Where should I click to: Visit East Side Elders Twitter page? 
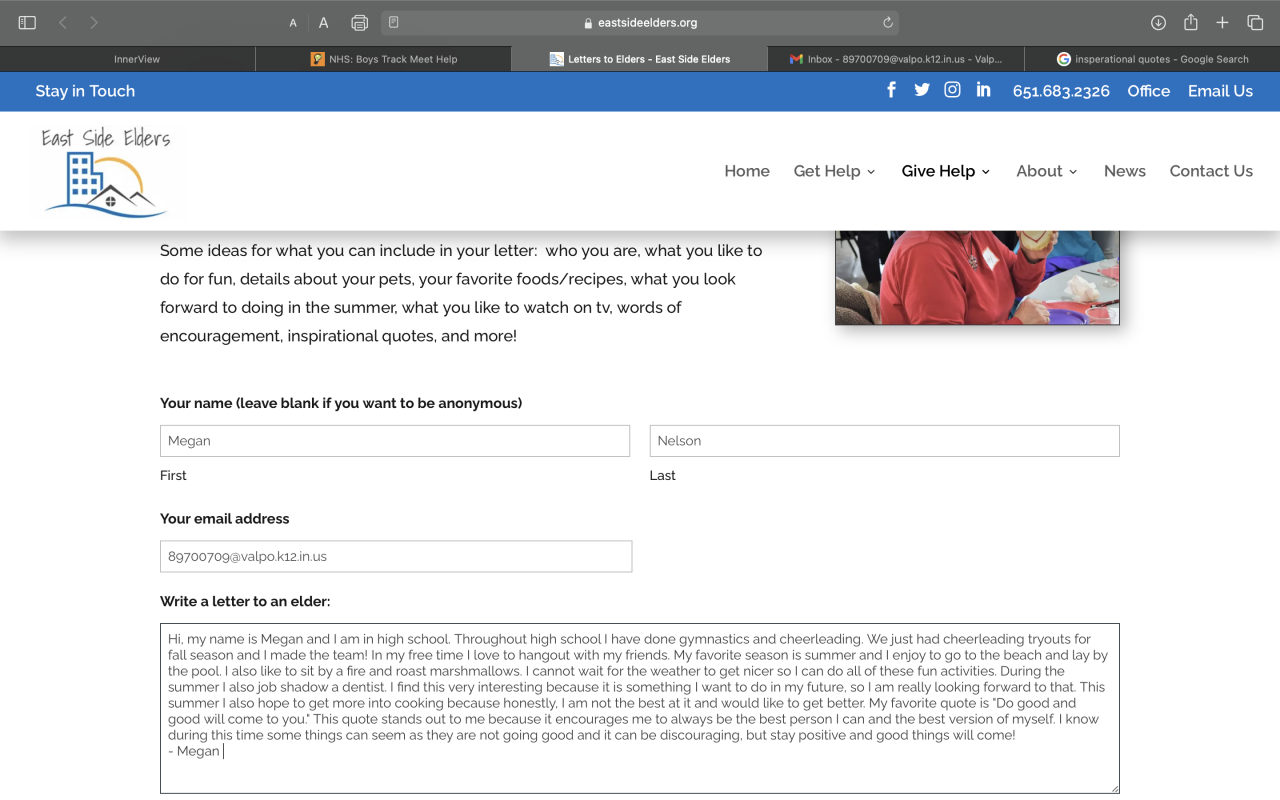(922, 90)
